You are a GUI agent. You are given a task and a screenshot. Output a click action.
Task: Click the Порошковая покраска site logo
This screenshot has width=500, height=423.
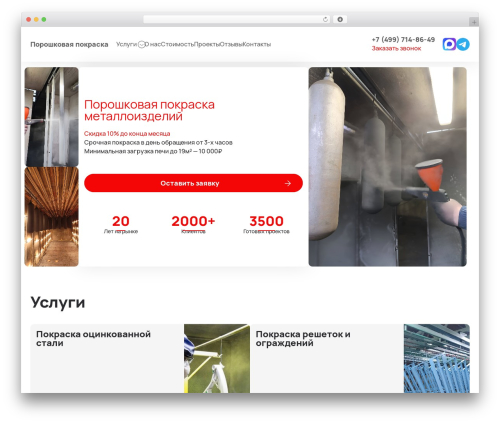69,44
